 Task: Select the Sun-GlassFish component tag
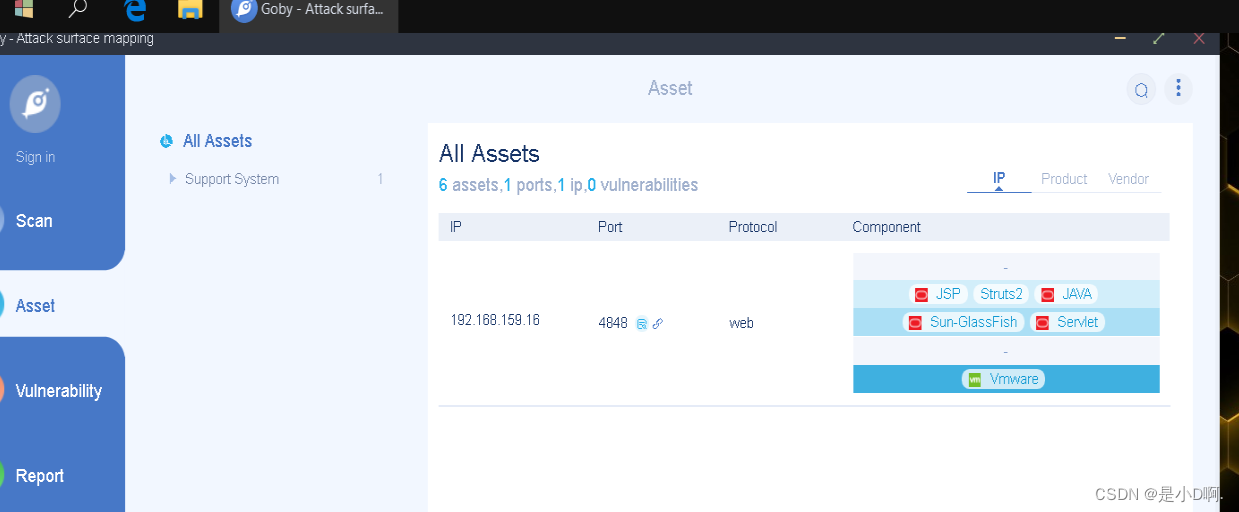[x=964, y=322]
